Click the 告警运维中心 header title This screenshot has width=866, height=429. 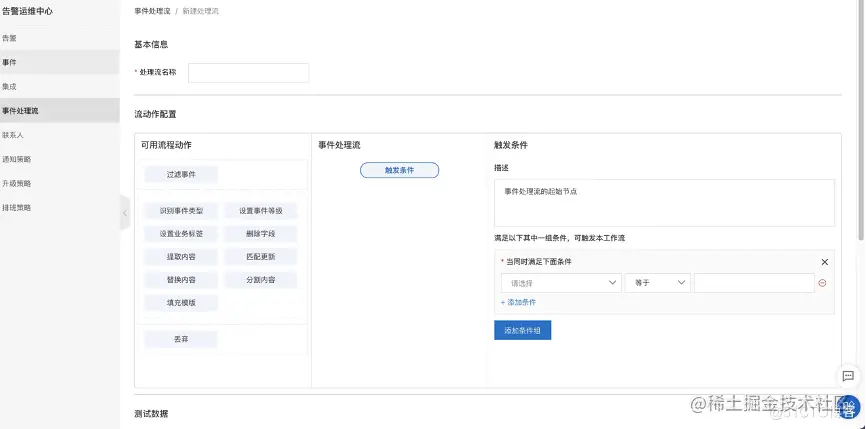(28, 11)
